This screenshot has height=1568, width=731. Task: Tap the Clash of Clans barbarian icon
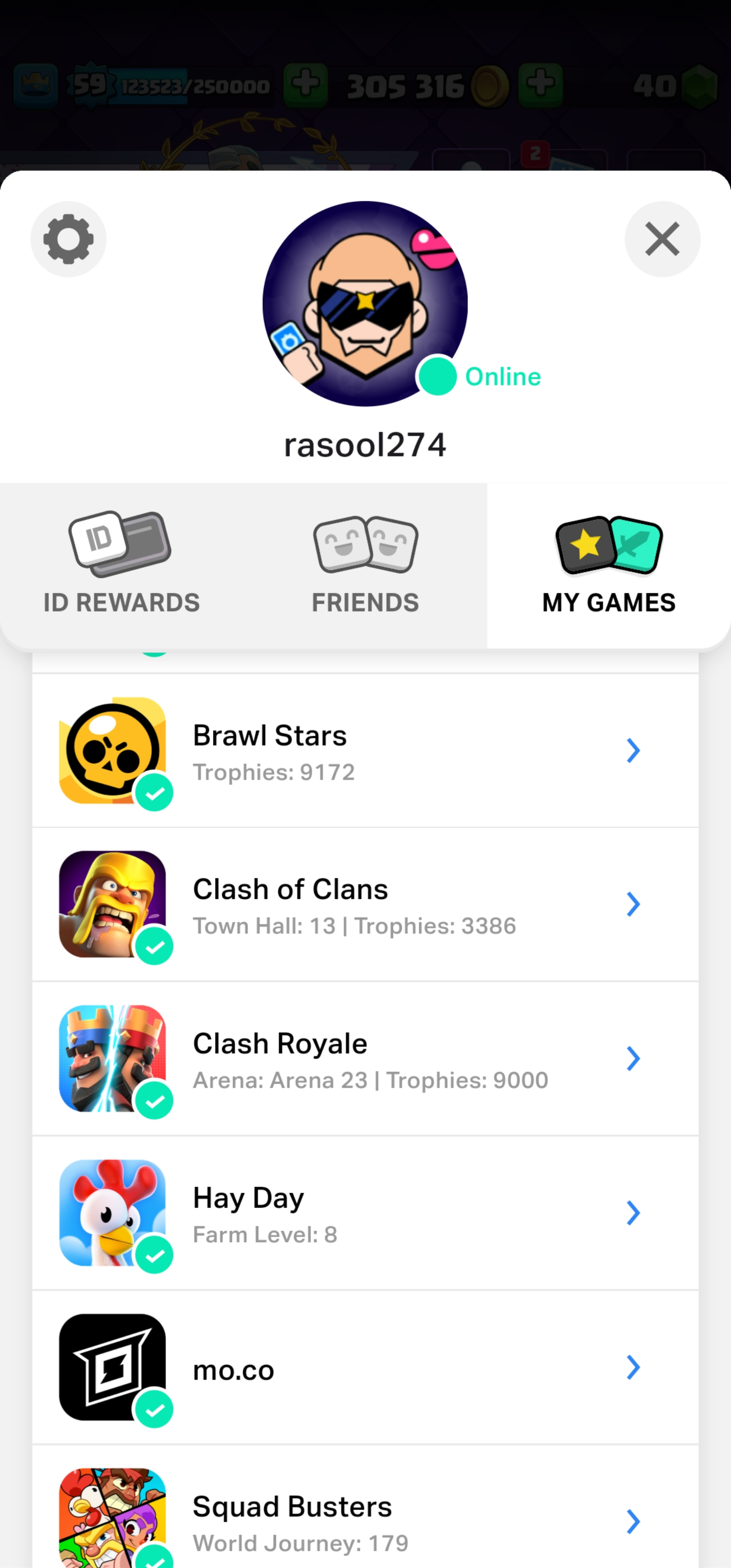pos(112,904)
